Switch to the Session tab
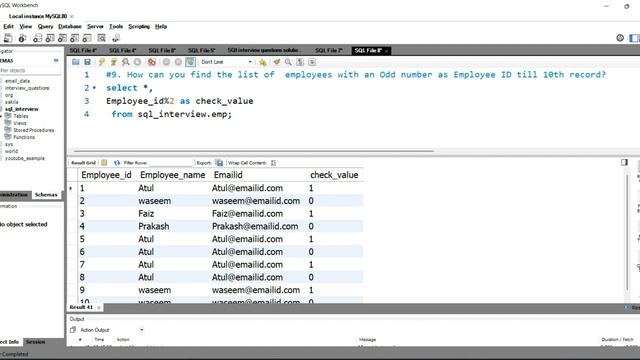Screen dimensions: 640x360 (x=36, y=342)
